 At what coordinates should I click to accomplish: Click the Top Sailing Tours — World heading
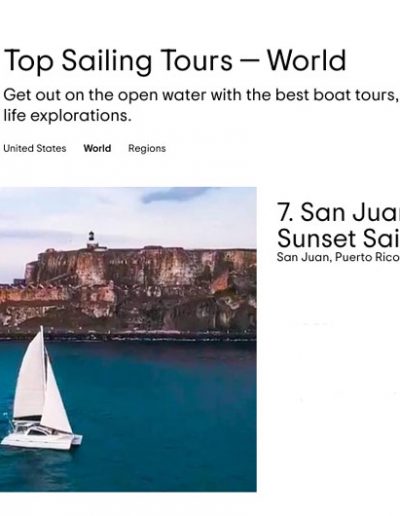click(175, 61)
